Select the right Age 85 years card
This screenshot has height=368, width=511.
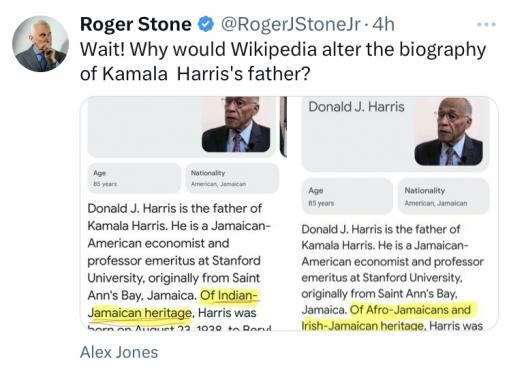tap(347, 196)
